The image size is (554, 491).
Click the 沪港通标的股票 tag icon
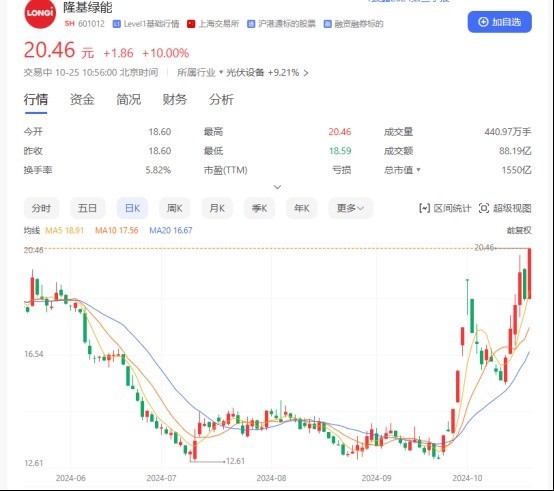click(251, 24)
